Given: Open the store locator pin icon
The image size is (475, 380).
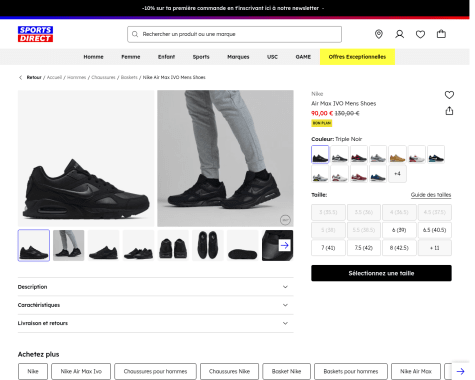Looking at the screenshot, I should point(379,34).
